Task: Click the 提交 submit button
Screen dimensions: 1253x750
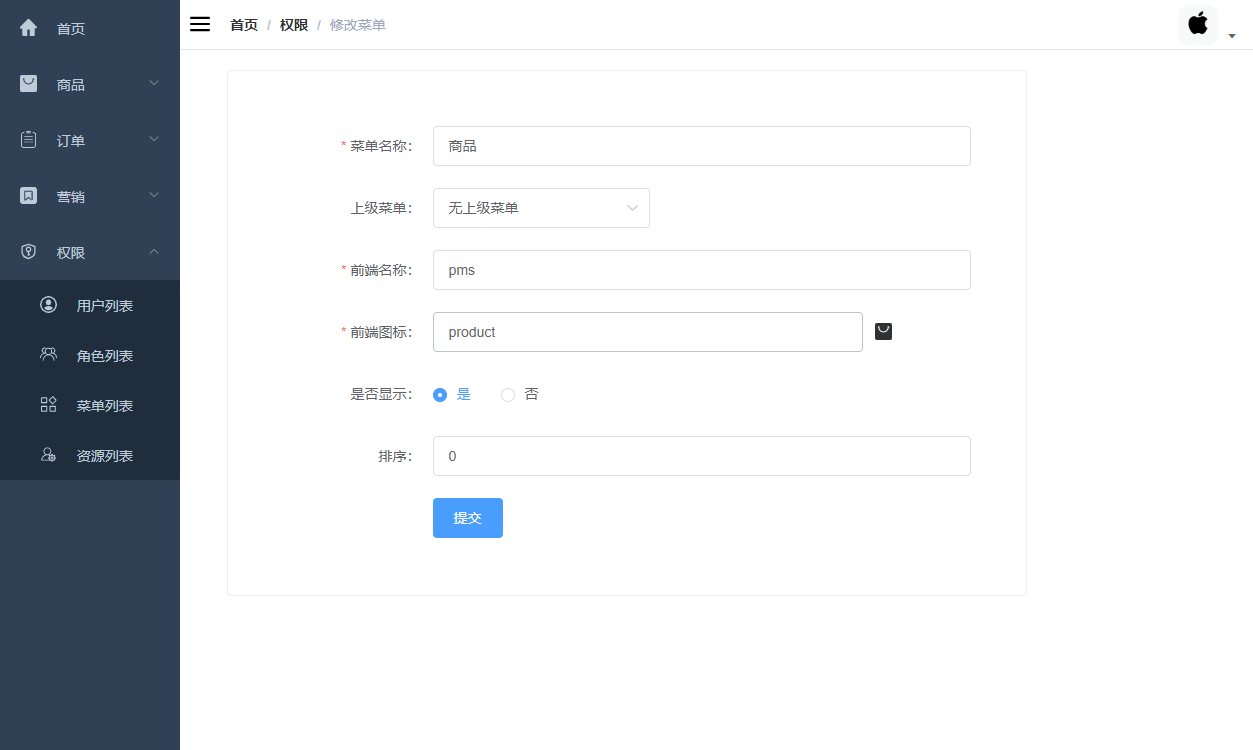Action: pos(468,518)
